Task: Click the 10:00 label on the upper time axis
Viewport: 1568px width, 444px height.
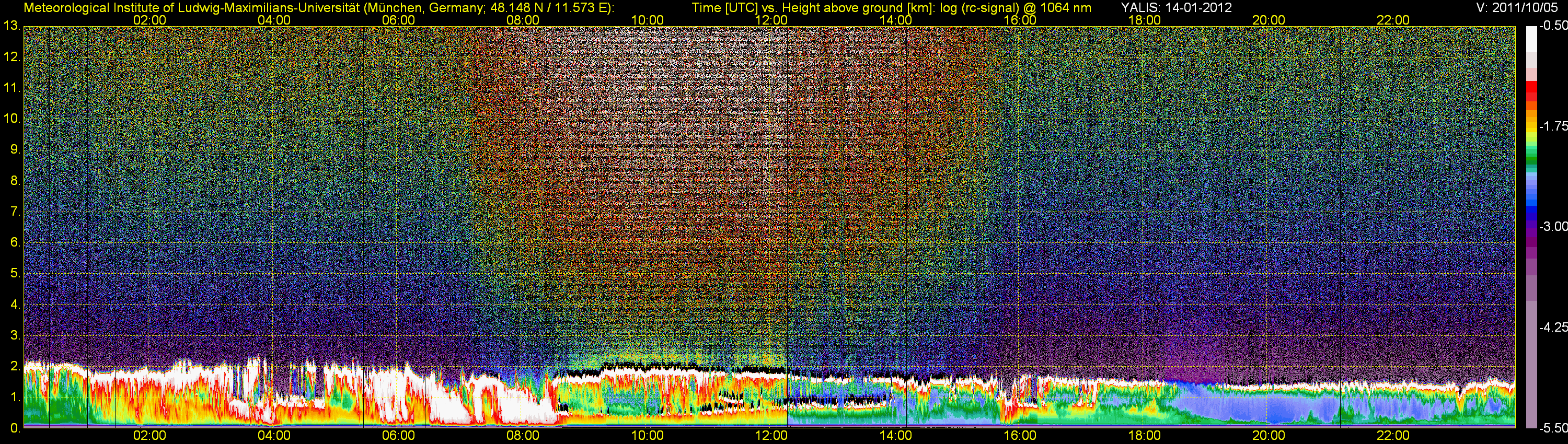Action: [x=647, y=20]
